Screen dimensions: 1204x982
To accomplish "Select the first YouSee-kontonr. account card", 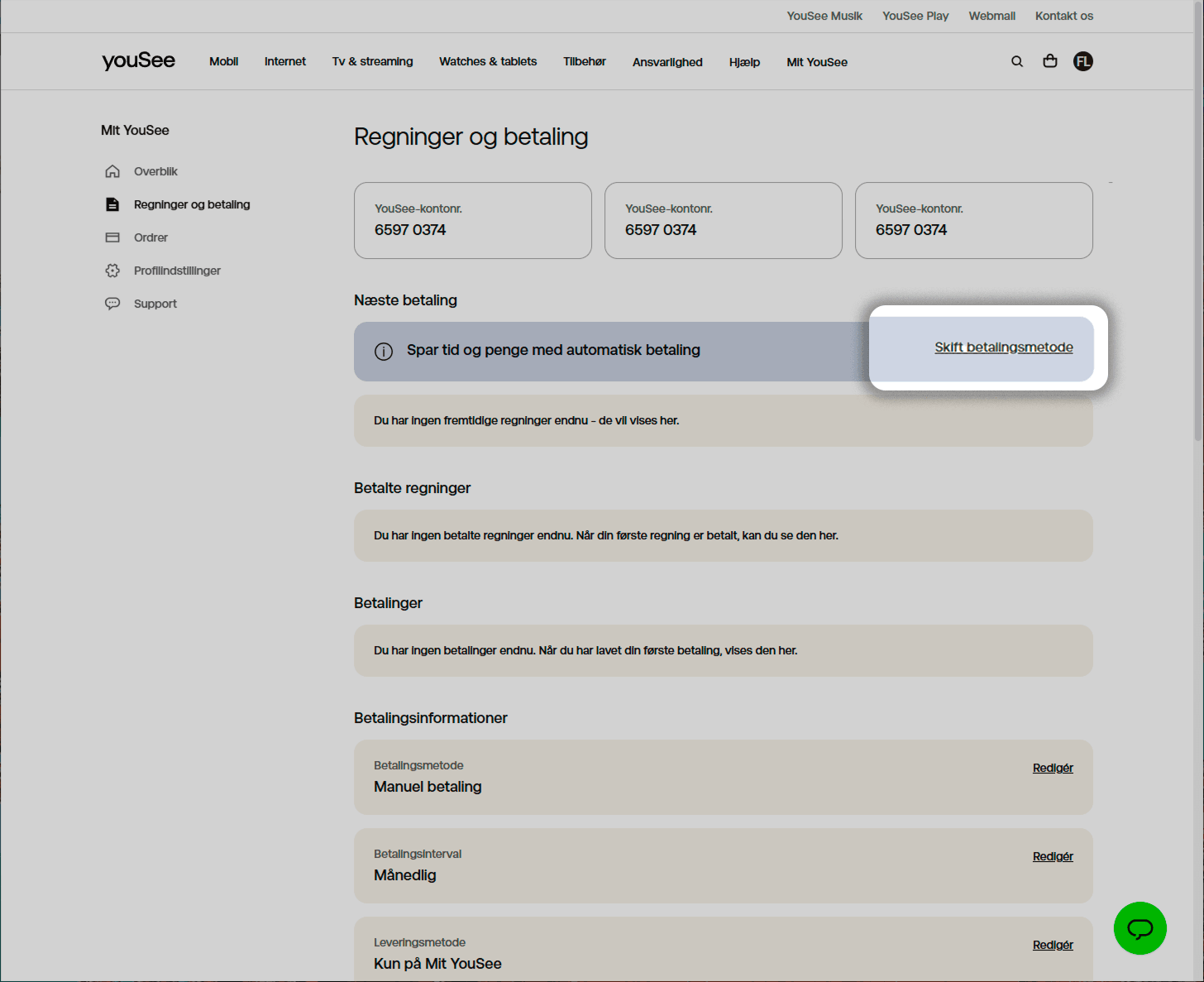I will pyautogui.click(x=472, y=220).
